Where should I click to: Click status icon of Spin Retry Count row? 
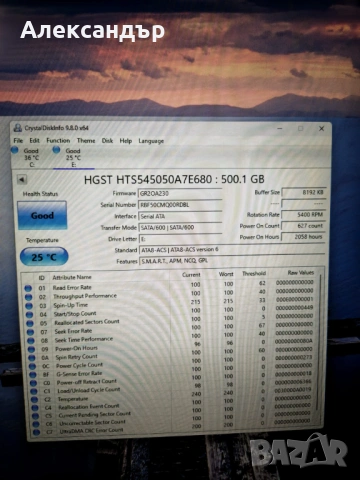[32, 358]
